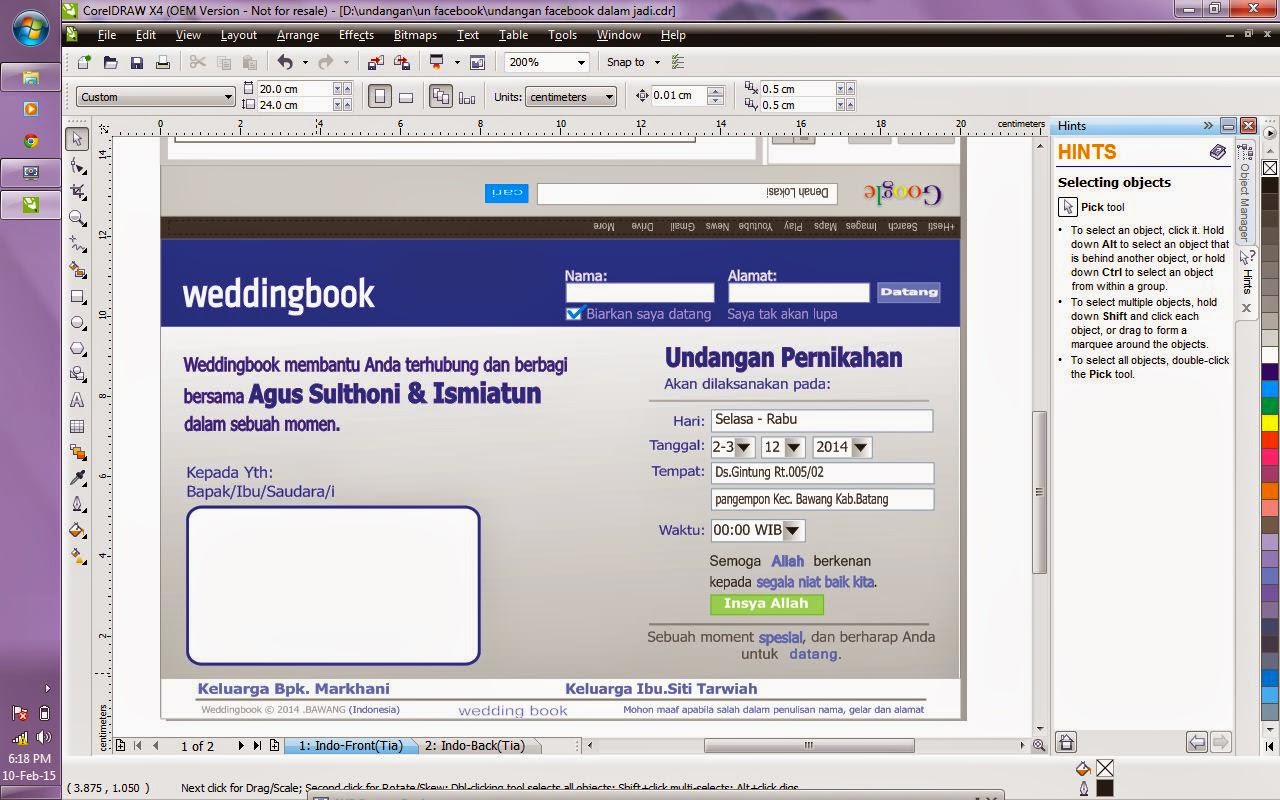The width and height of the screenshot is (1280, 800).
Task: Pick the red color swatch
Action: pyautogui.click(x=1270, y=439)
